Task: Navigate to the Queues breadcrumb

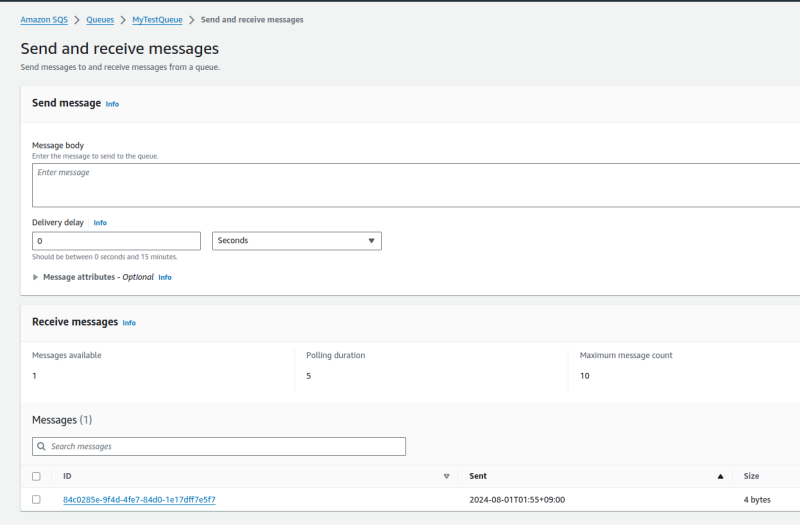Action: click(x=100, y=20)
